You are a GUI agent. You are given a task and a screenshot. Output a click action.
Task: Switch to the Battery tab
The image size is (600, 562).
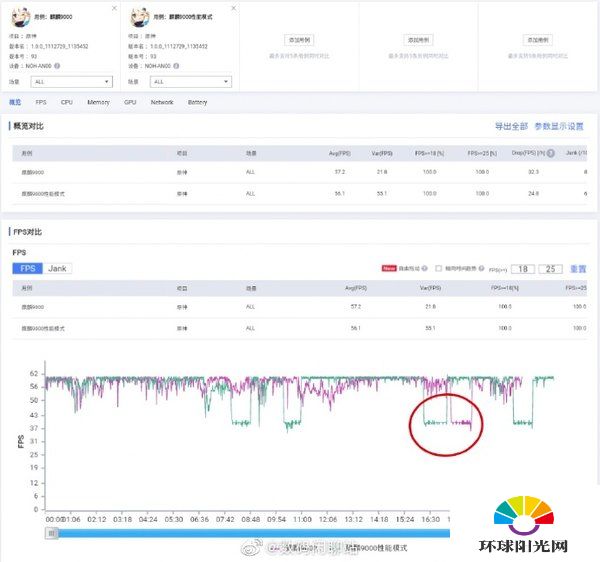point(197,102)
